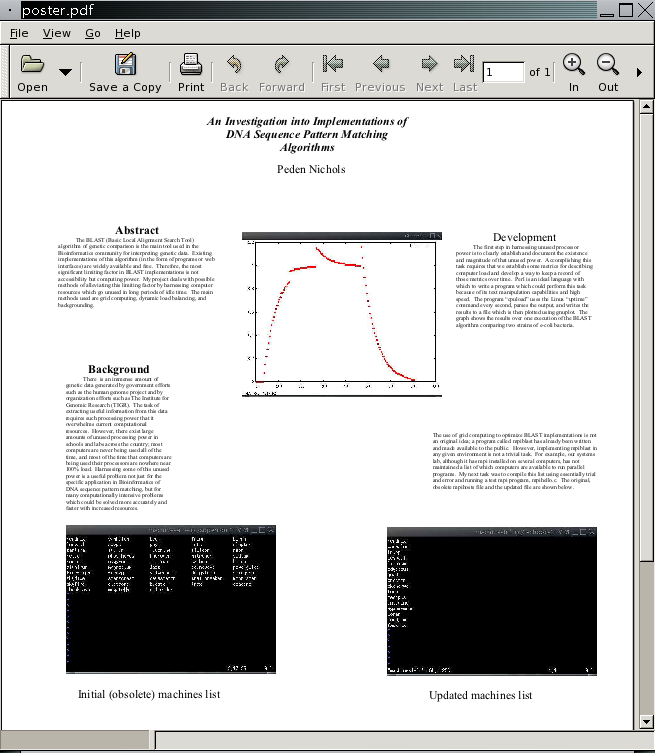Maximize the poster.pdf window
655x753 pixels.
pyautogui.click(x=626, y=10)
